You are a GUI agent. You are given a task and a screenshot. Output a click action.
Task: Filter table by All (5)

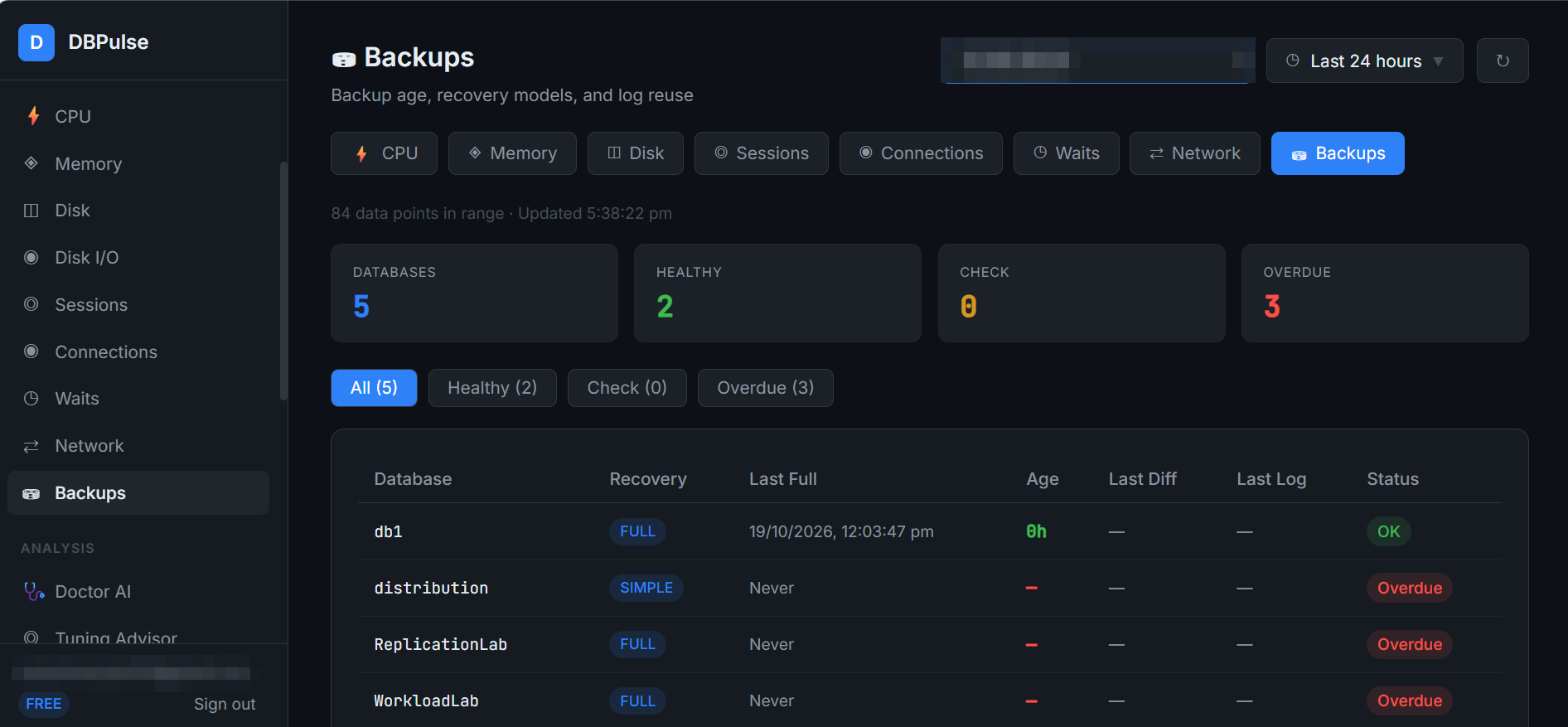click(374, 388)
